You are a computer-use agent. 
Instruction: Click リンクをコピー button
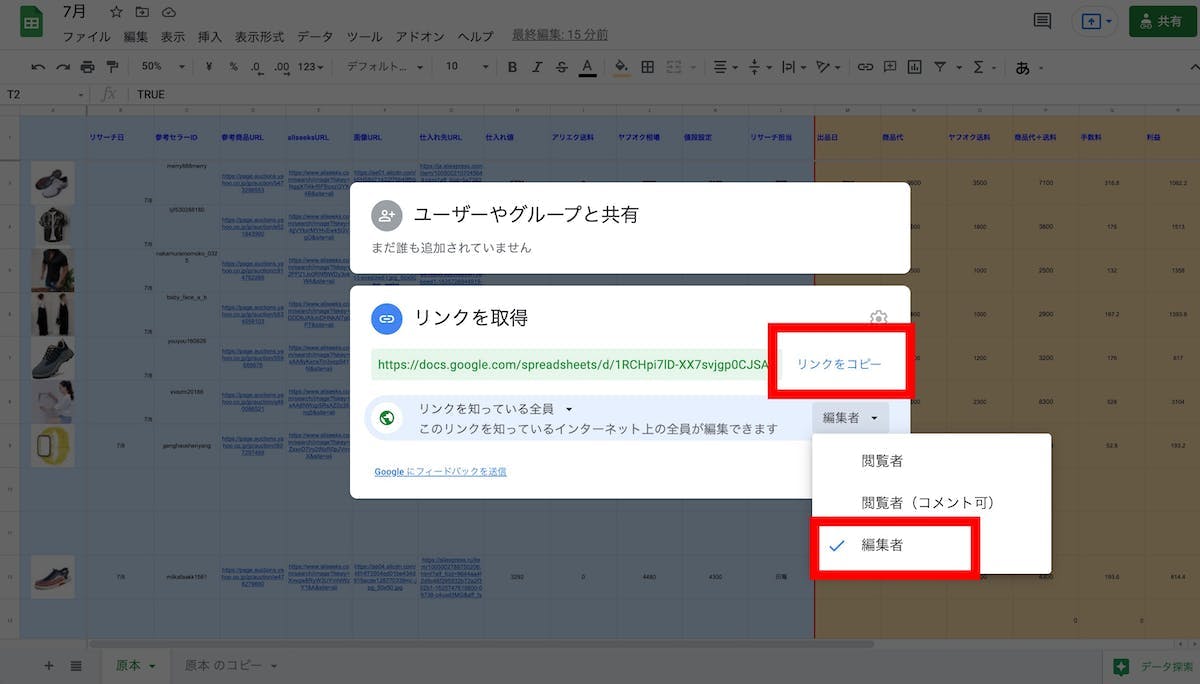[x=839, y=364]
